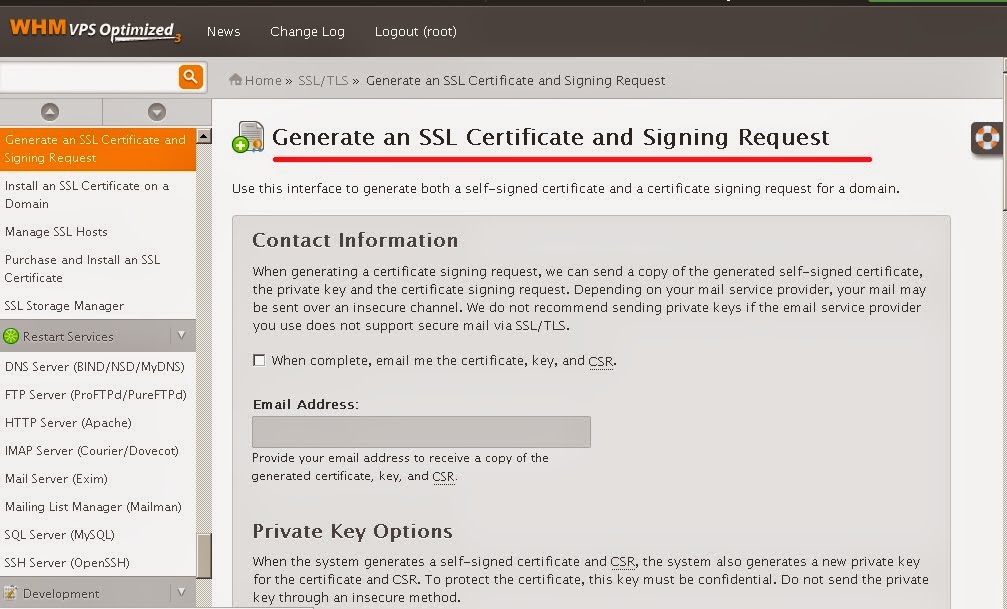This screenshot has width=1007, height=609.
Task: Click the WHM VPS Optimized logo
Action: (x=94, y=30)
